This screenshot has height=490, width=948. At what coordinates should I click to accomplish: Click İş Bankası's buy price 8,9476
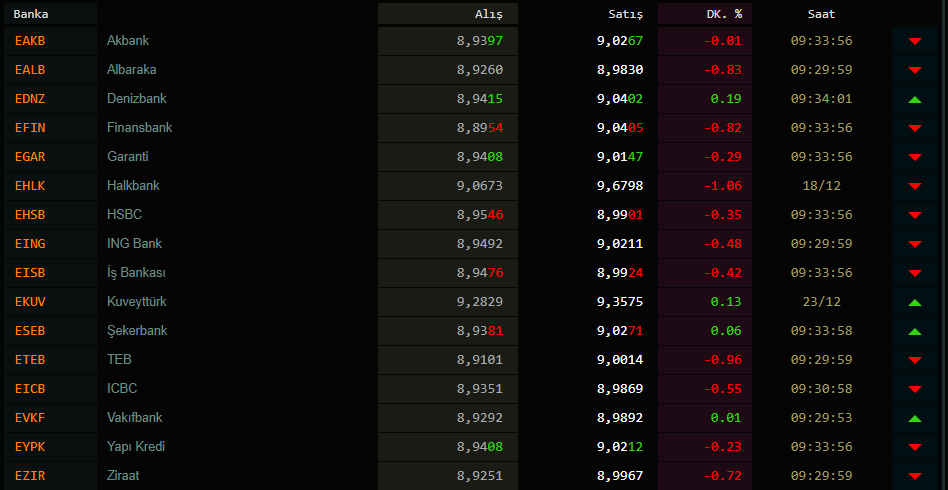point(480,273)
